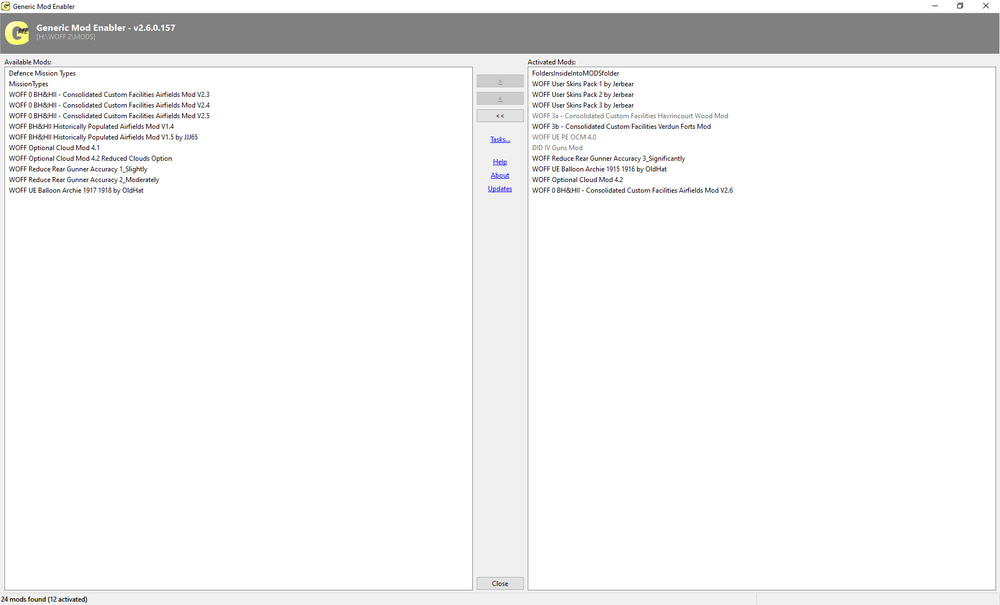
Task: Select Cloud Mod 4.2 Reduced Clouds Option
Action: tap(91, 158)
